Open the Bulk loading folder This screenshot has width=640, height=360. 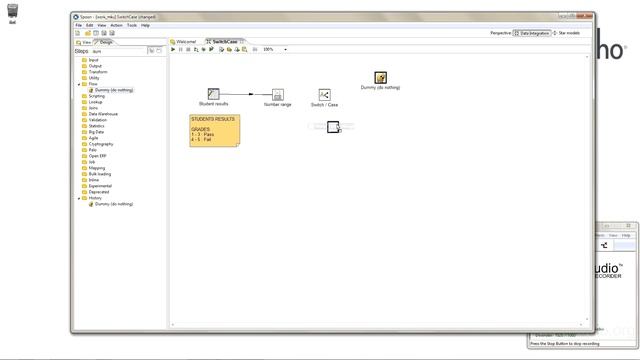[96, 174]
